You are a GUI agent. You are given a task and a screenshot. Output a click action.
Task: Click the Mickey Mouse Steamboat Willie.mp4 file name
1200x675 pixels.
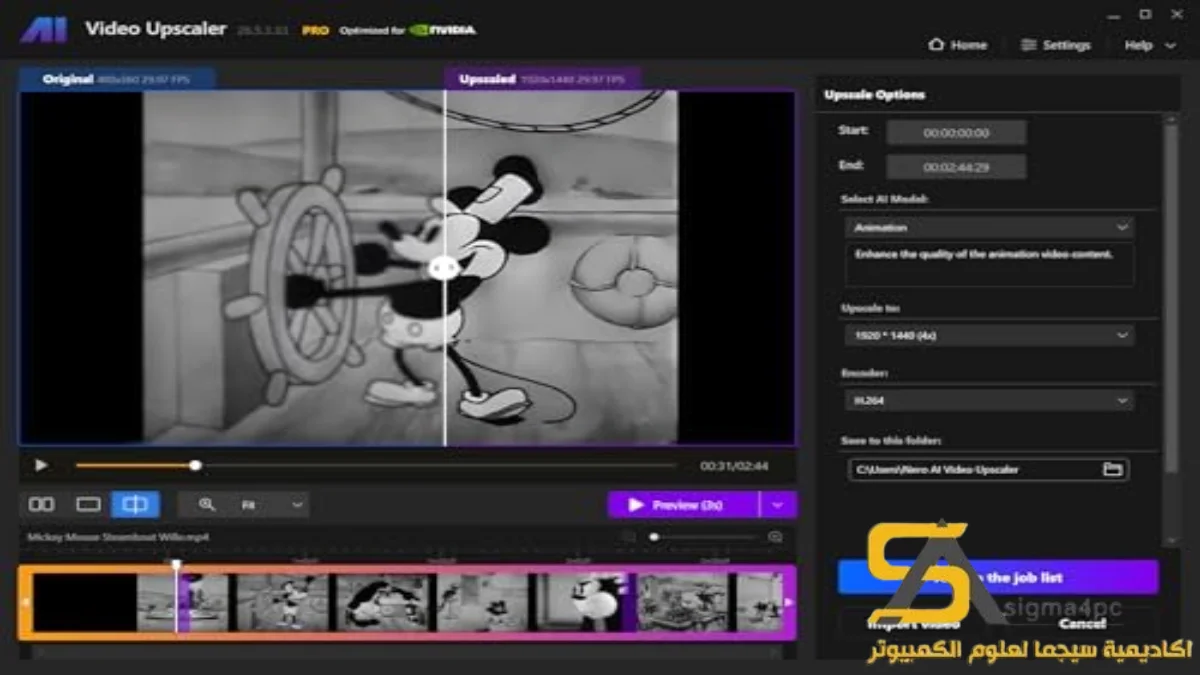click(x=118, y=537)
